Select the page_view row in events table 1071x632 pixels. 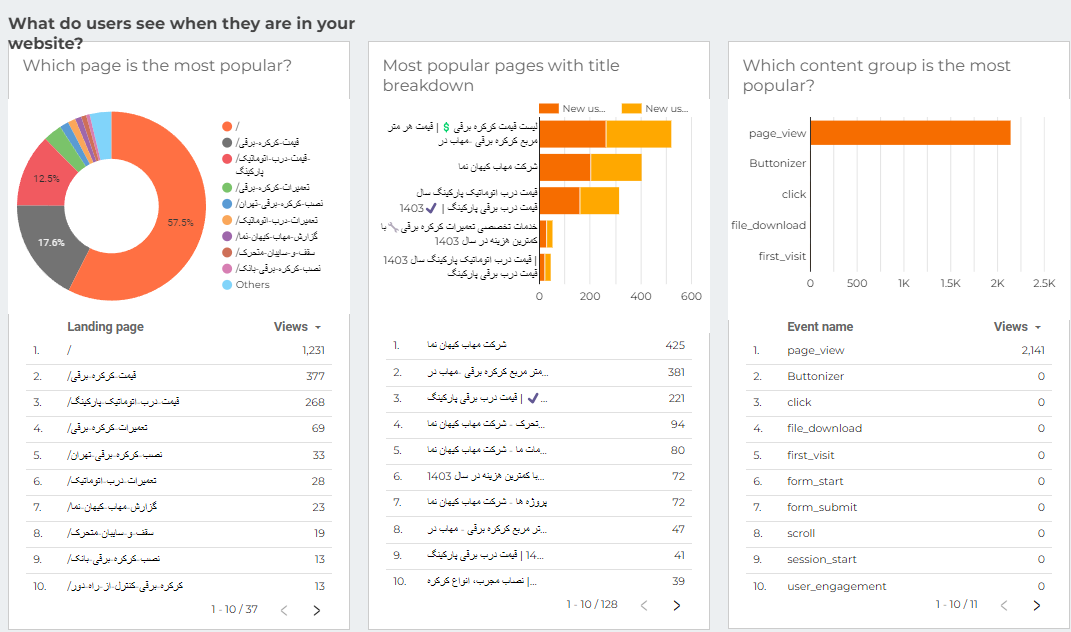pos(898,351)
